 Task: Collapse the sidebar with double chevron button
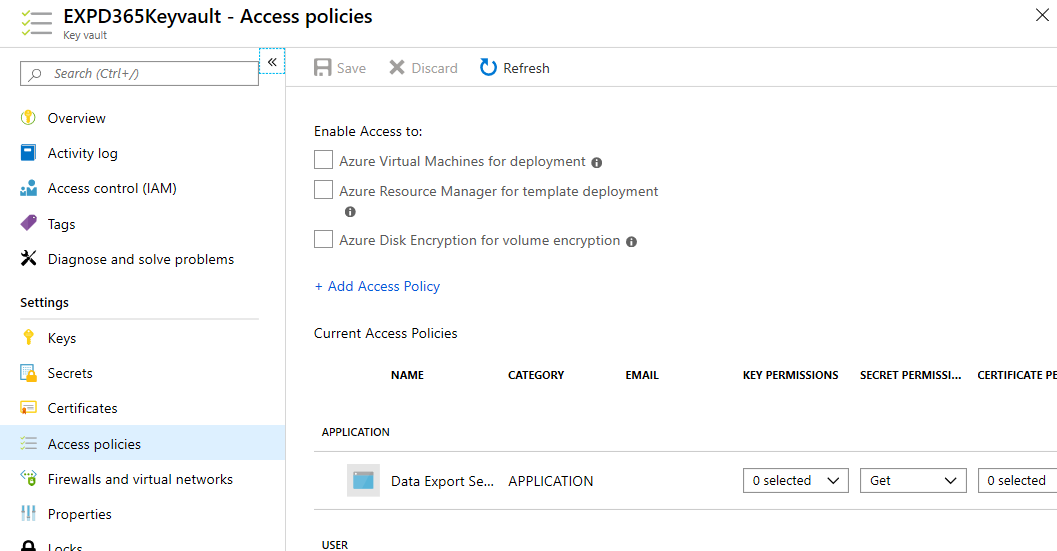pyautogui.click(x=272, y=61)
